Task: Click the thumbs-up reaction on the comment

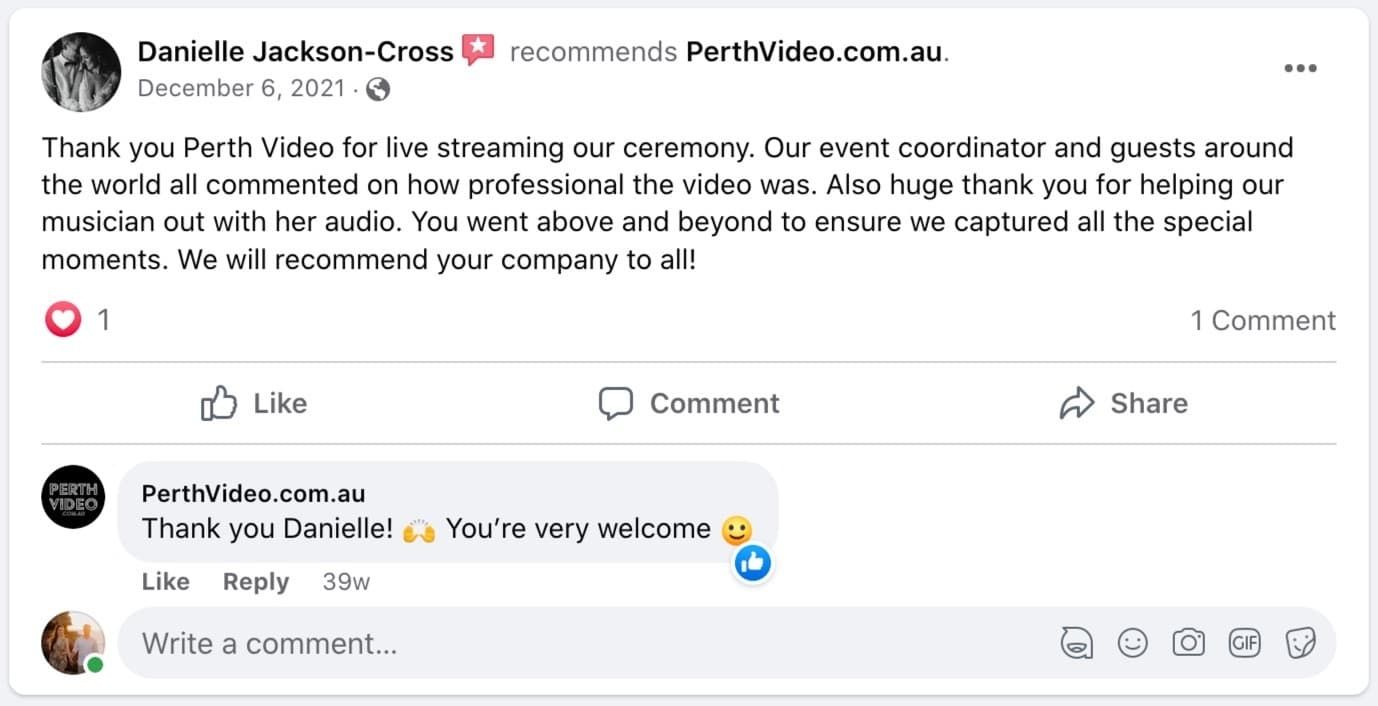Action: 752,565
